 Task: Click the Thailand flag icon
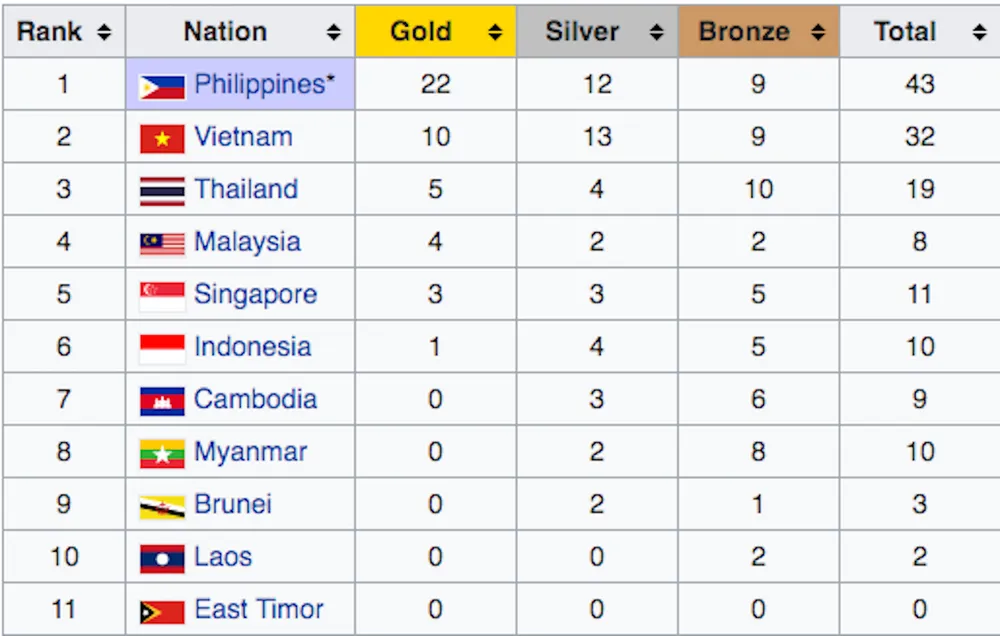pyautogui.click(x=162, y=191)
